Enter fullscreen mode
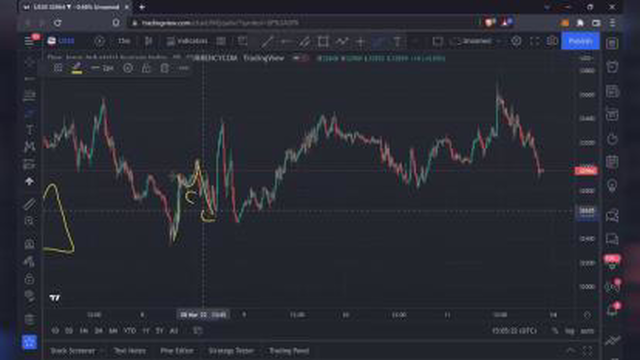Screen dimensions: 640x360 coord(534,41)
